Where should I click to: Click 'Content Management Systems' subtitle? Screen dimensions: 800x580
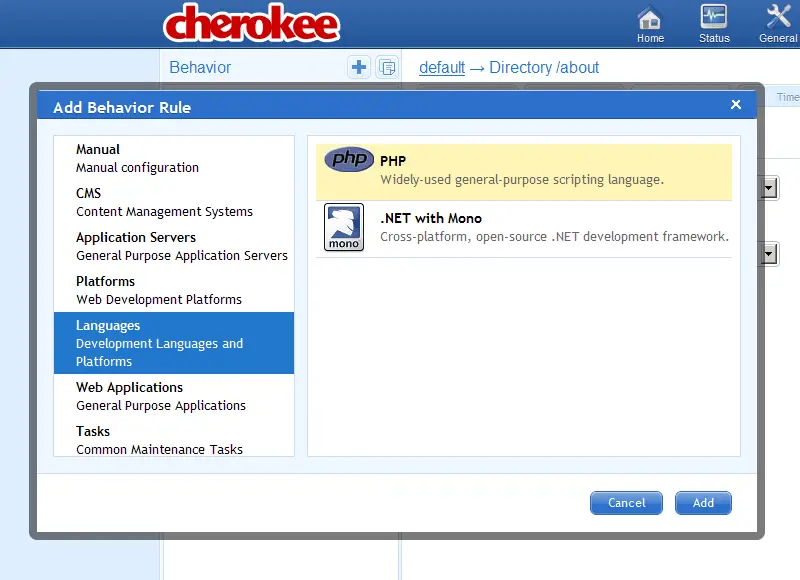point(164,212)
